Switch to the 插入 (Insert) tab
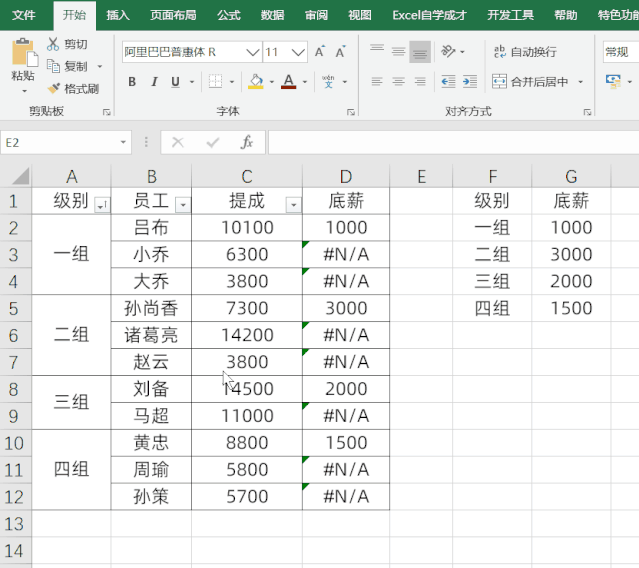Screen dimensions: 639x568 coord(118,15)
